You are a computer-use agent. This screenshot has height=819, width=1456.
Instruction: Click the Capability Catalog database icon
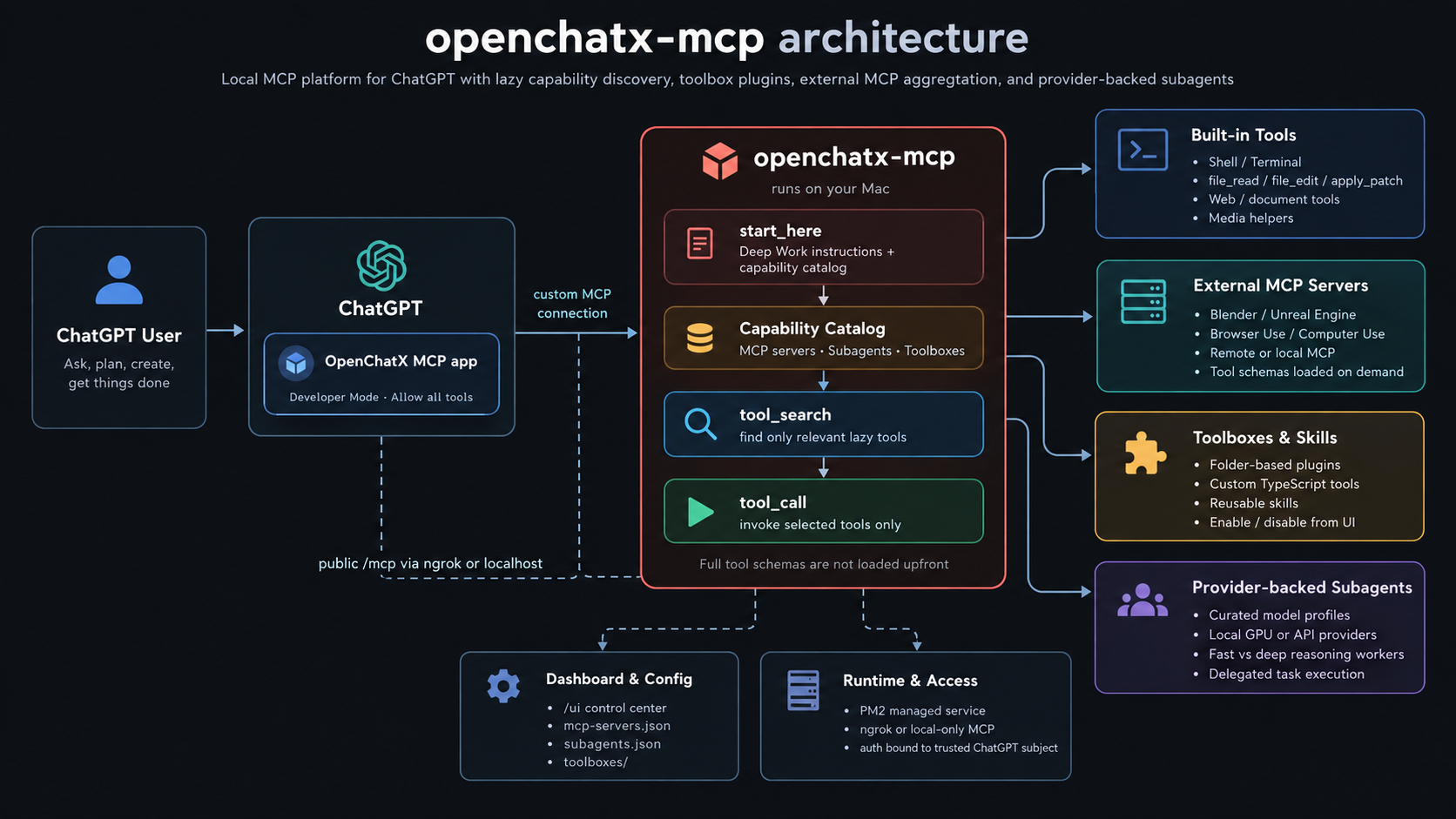[x=700, y=338]
